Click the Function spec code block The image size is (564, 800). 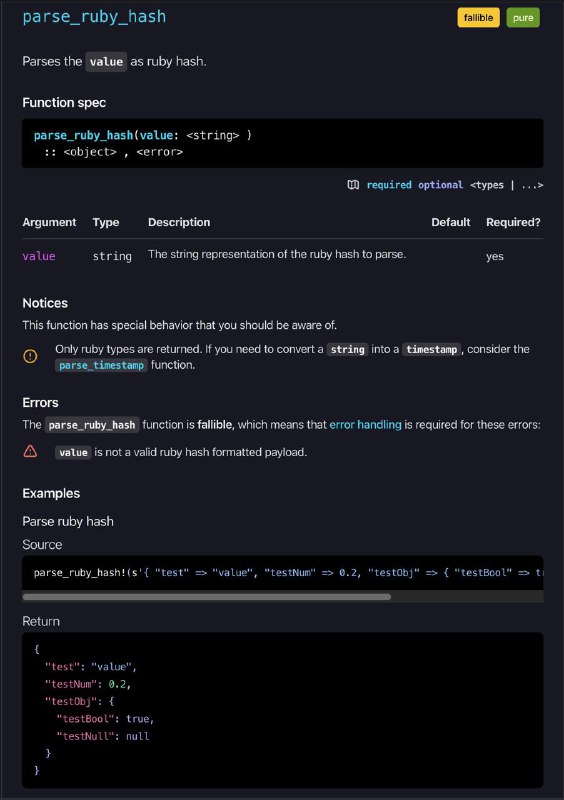pyautogui.click(x=283, y=143)
